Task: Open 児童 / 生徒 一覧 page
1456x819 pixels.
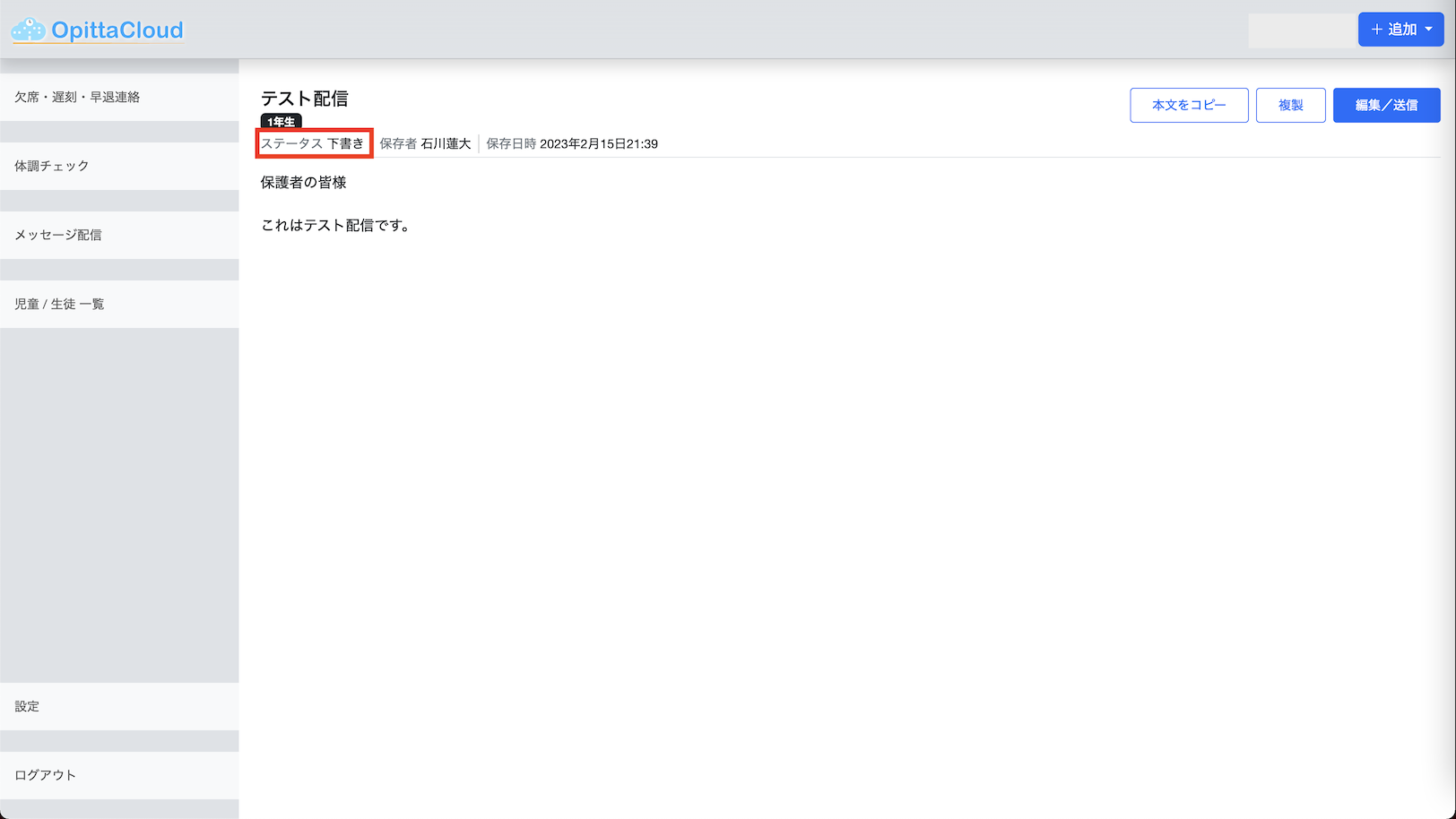Action: point(119,304)
